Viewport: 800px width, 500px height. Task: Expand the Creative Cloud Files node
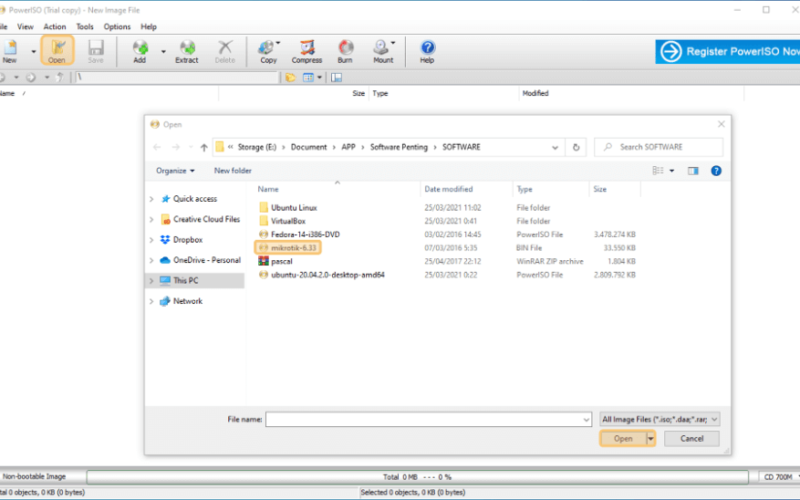pos(152,219)
